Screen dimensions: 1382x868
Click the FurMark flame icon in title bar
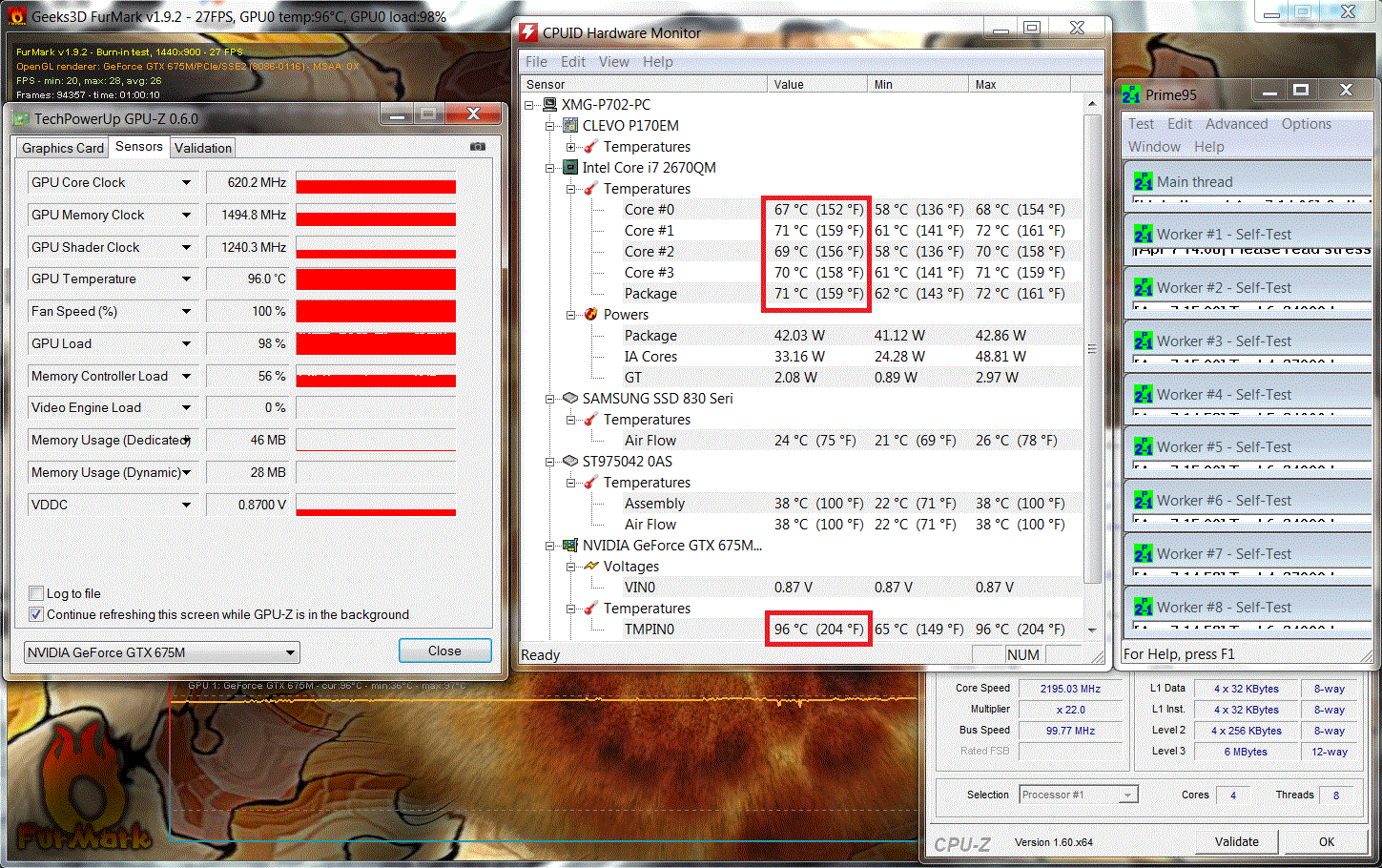16,16
